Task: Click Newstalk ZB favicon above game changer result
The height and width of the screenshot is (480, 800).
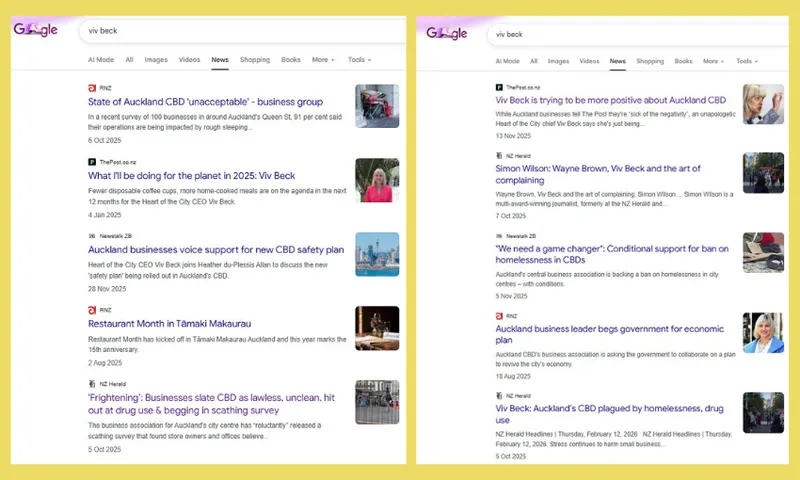Action: pyautogui.click(x=499, y=236)
